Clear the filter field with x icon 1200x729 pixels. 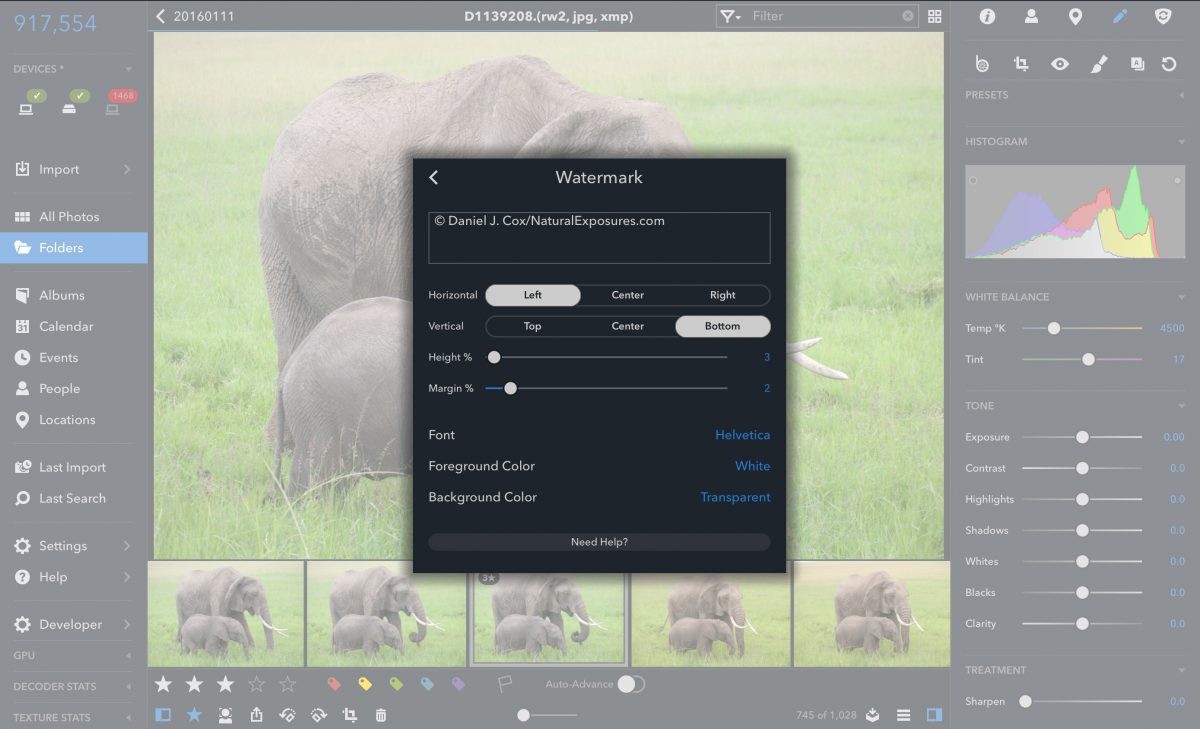pos(908,16)
